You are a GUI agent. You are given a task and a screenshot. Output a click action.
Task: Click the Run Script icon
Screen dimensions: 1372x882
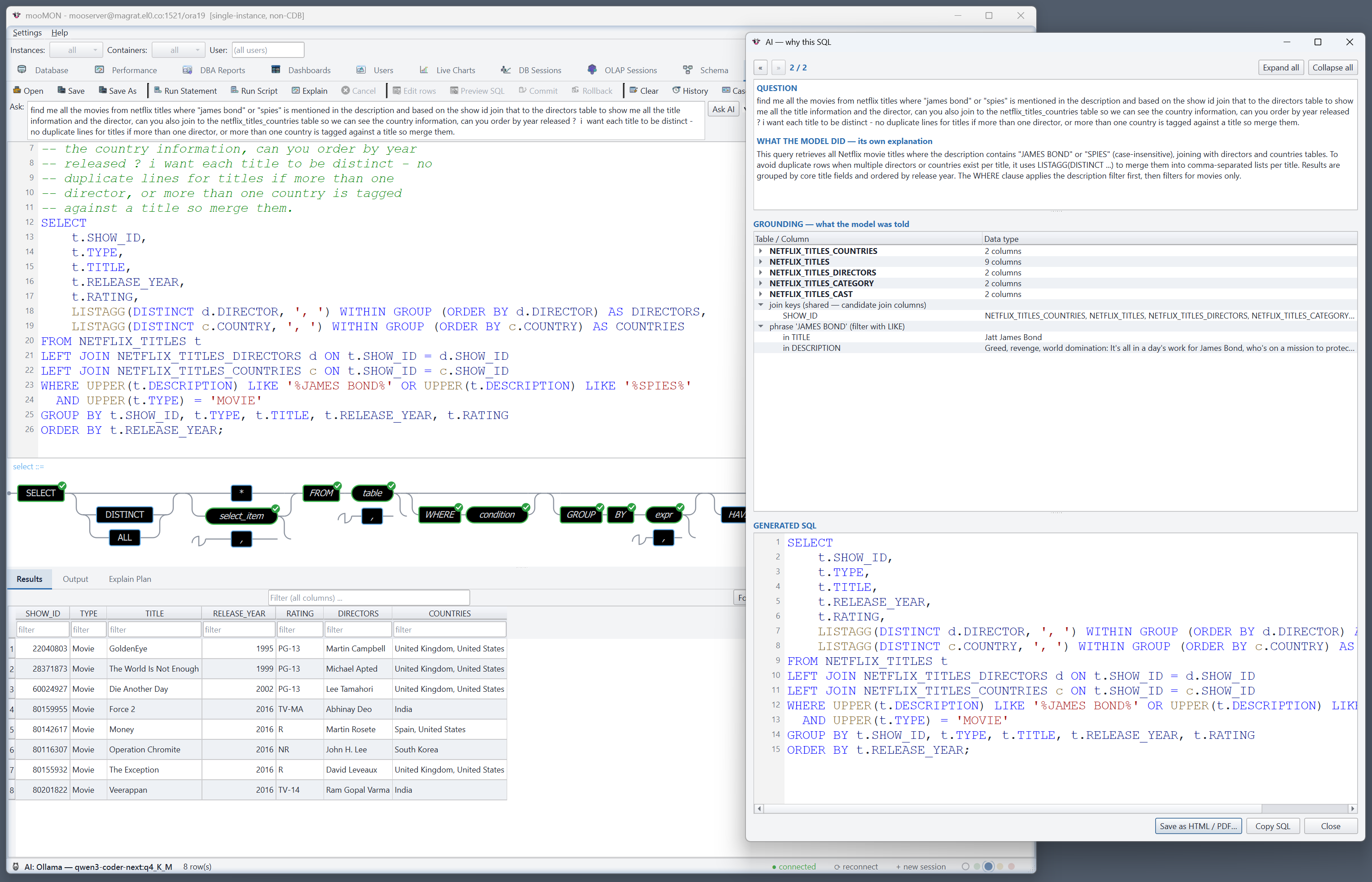(235, 91)
